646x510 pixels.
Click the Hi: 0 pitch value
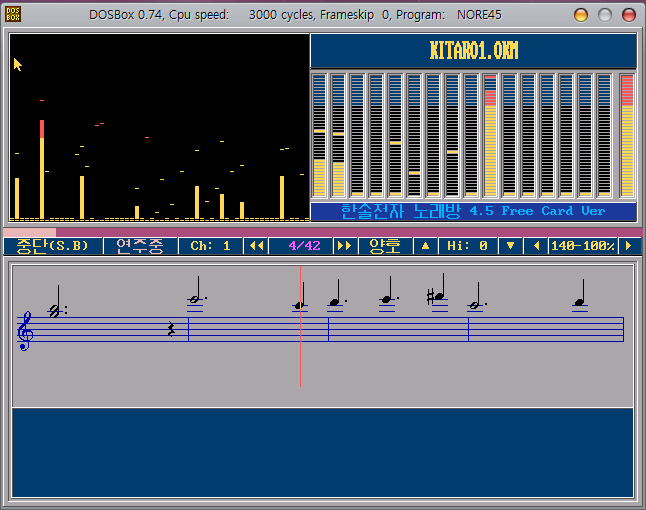(468, 246)
